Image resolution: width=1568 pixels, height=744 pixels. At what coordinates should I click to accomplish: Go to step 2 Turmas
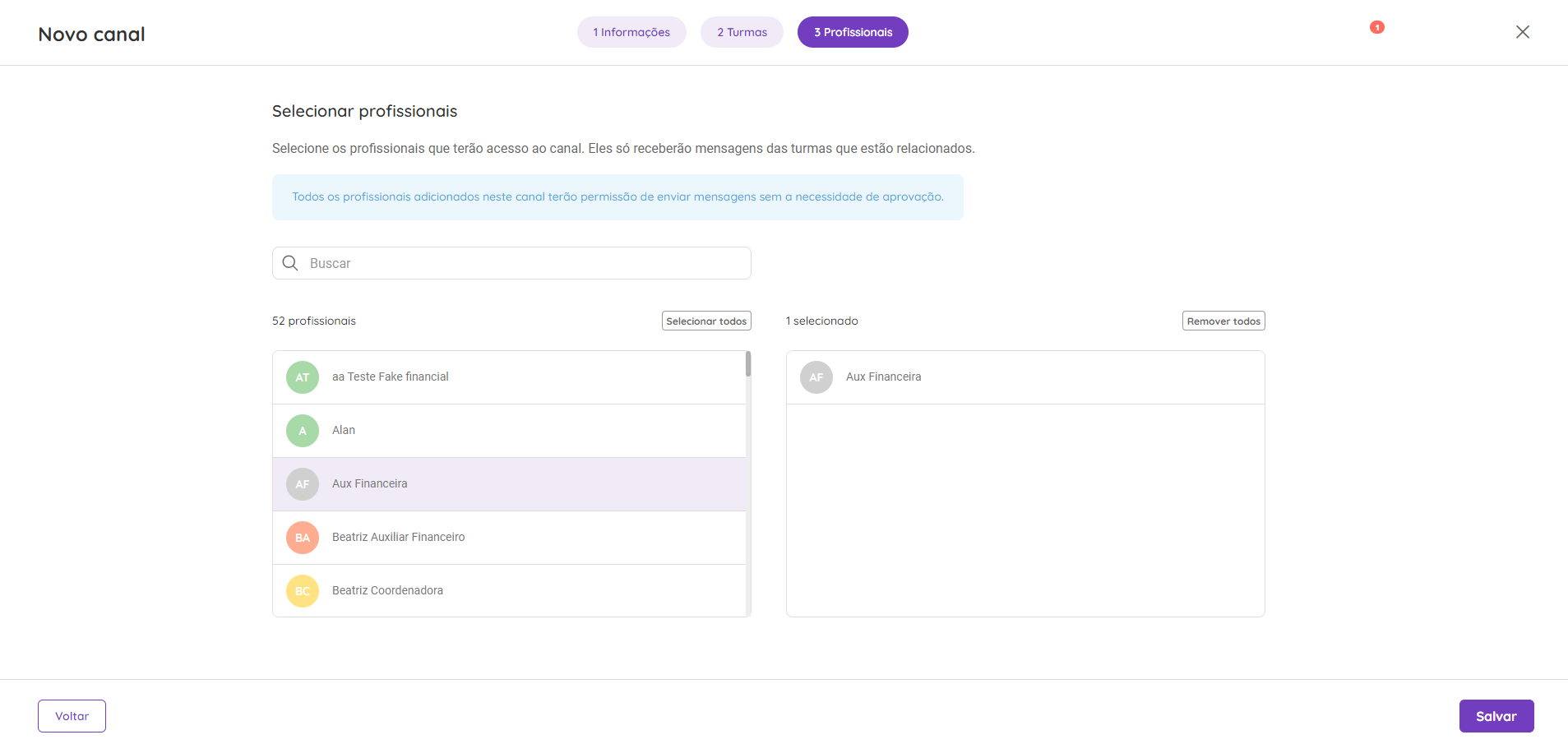click(x=742, y=32)
